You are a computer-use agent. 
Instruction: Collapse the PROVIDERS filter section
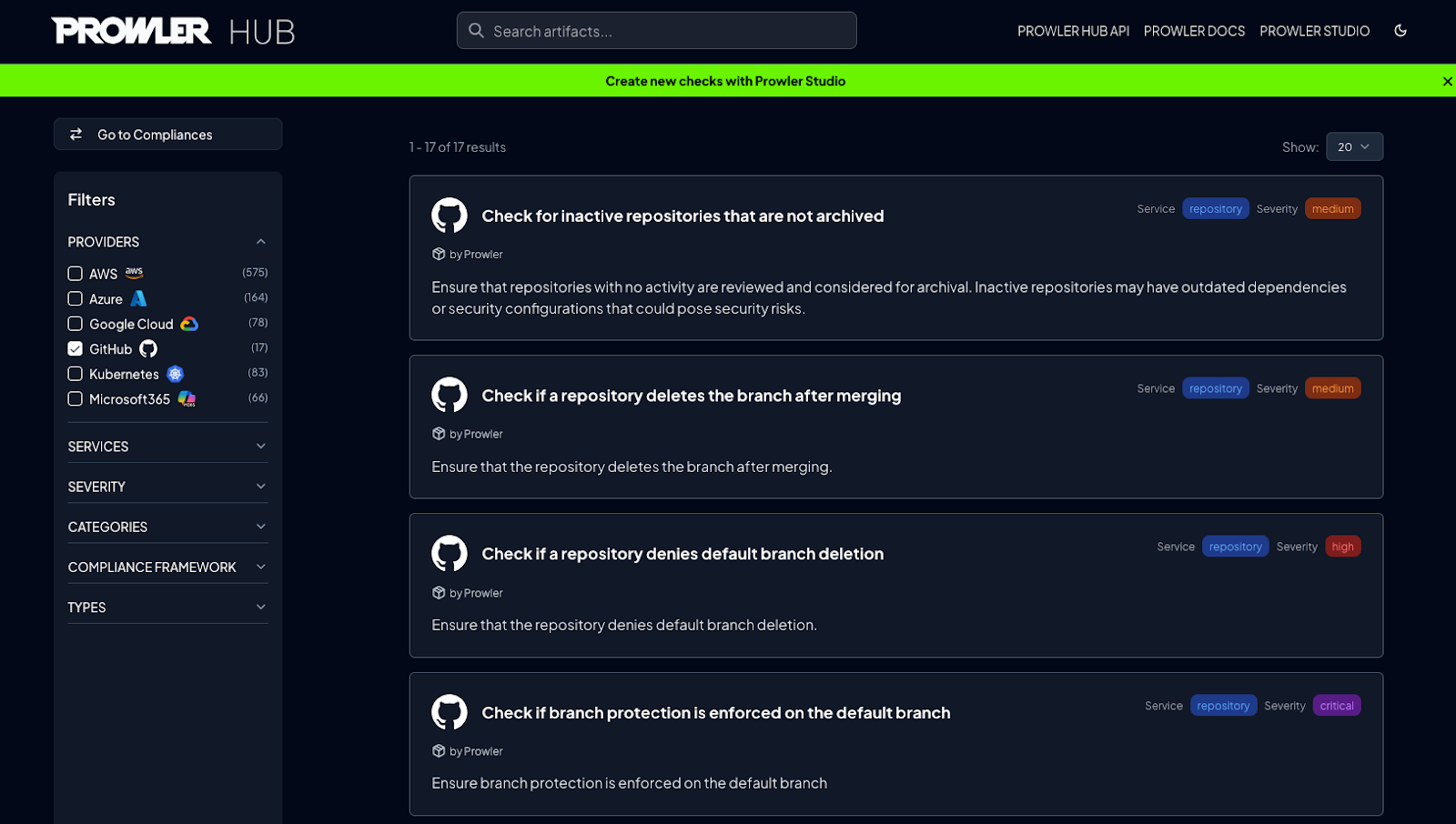coord(167,242)
